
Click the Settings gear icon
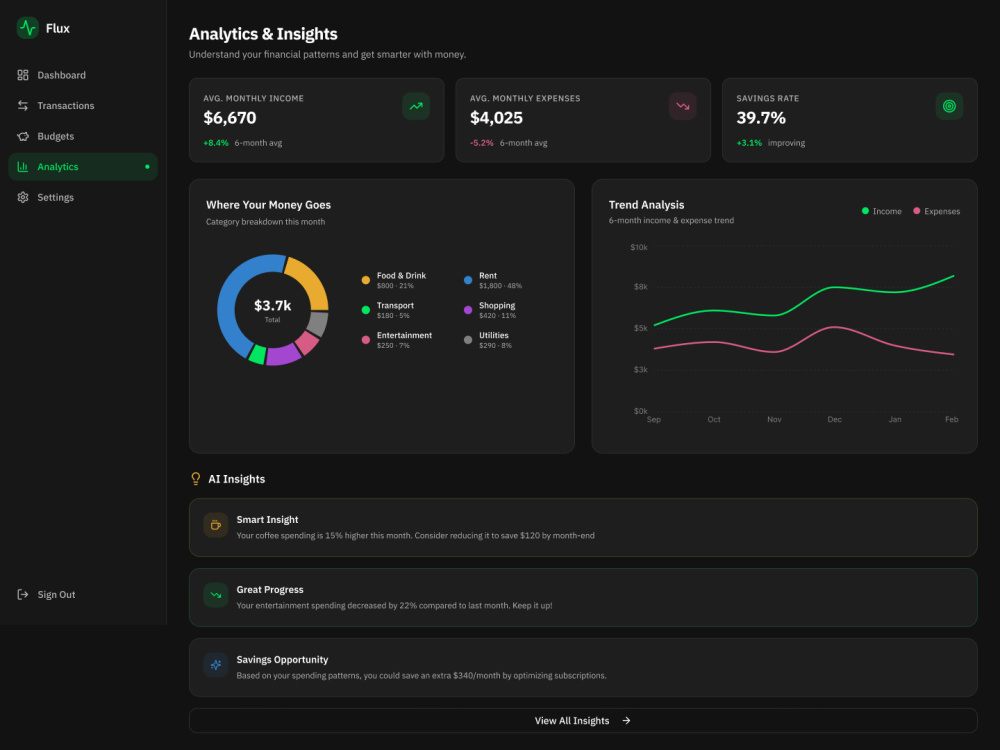(x=23, y=198)
